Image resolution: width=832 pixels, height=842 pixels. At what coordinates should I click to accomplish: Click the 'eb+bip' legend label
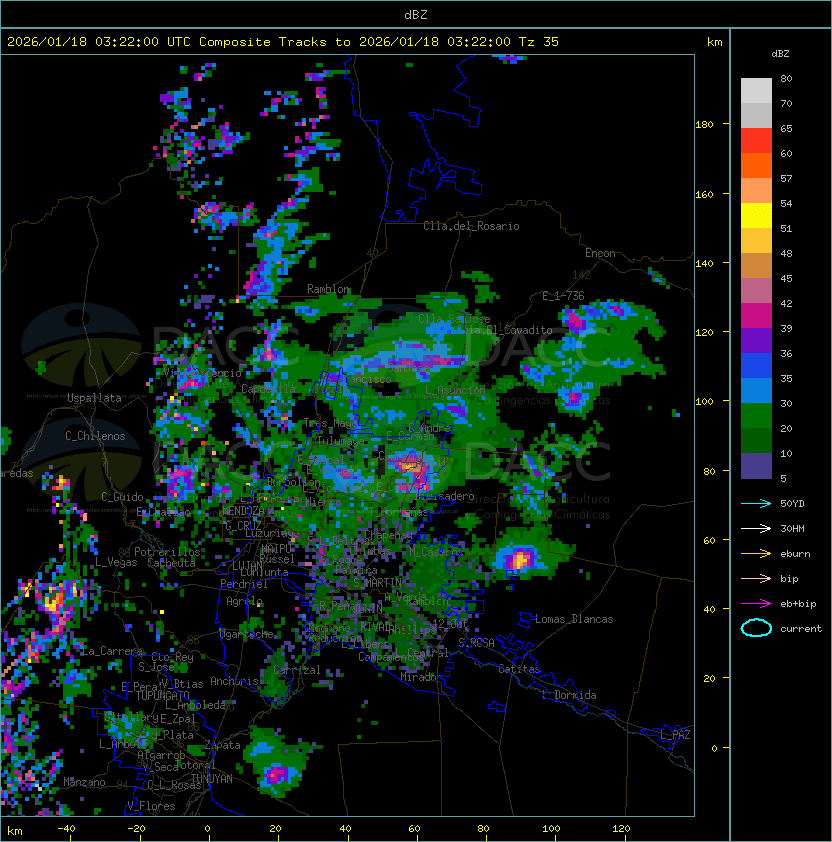(798, 604)
